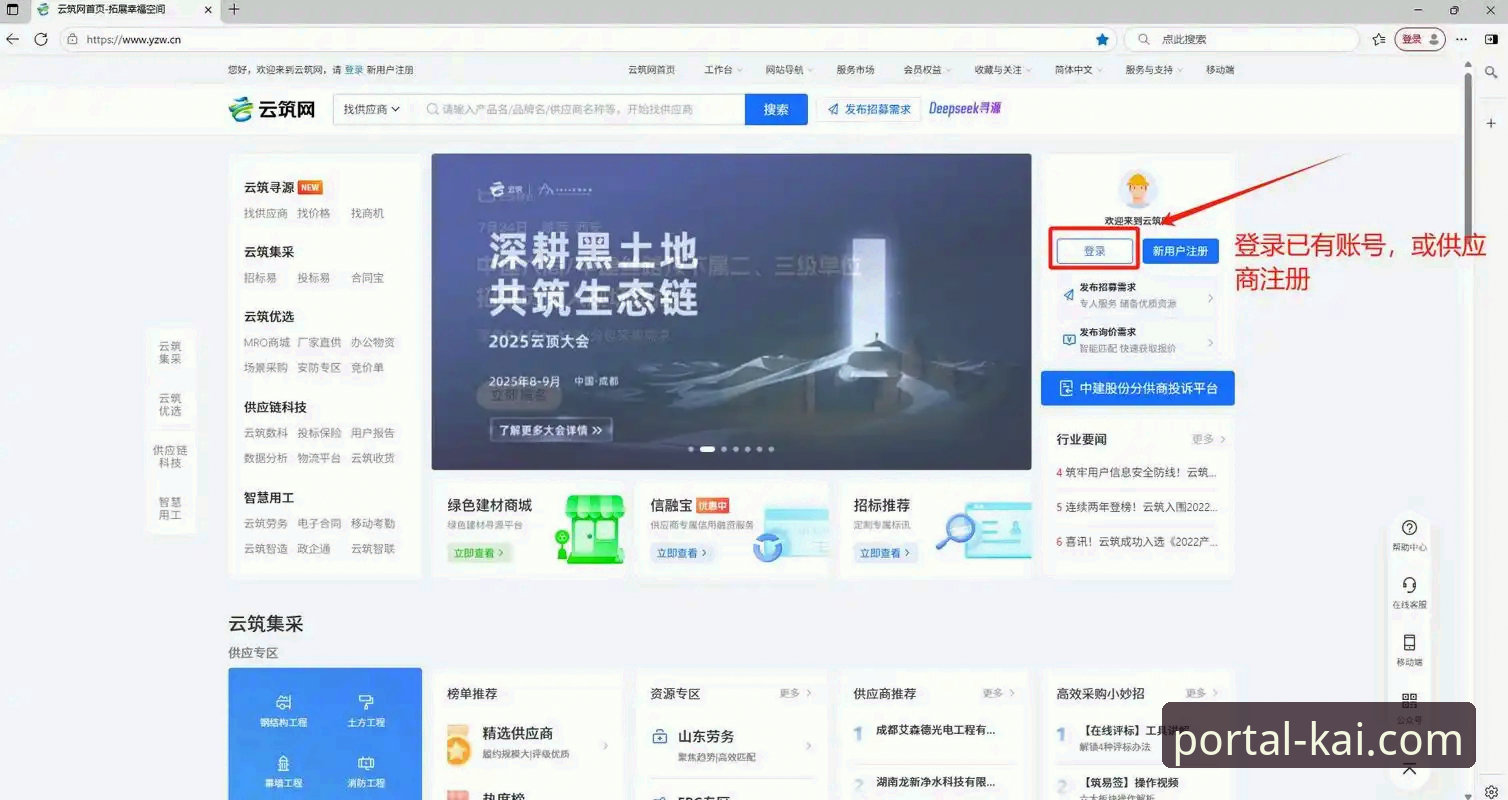Show 更多 in 资源专区

[x=796, y=693]
